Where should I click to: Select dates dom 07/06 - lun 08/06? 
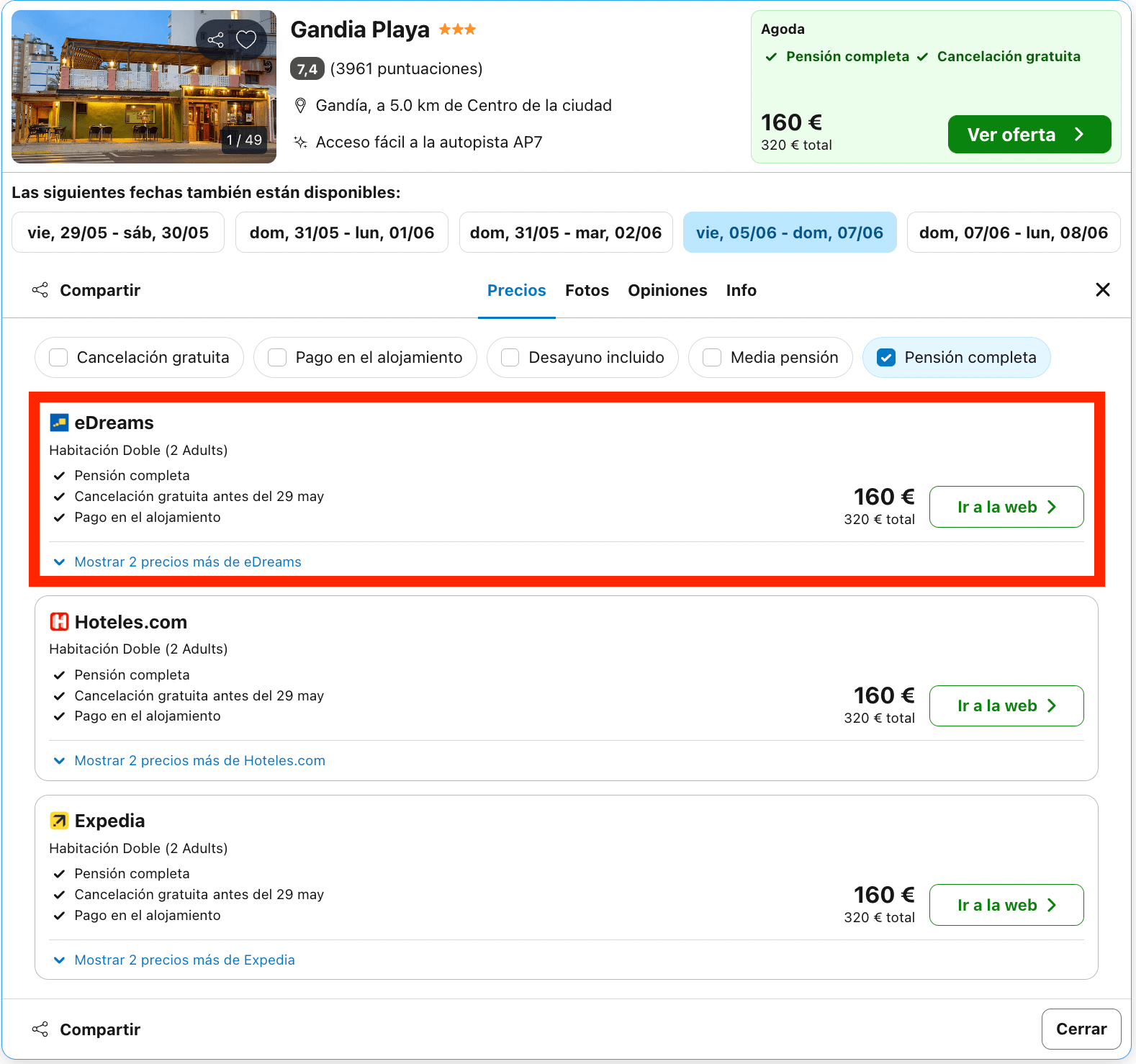[x=1014, y=233]
